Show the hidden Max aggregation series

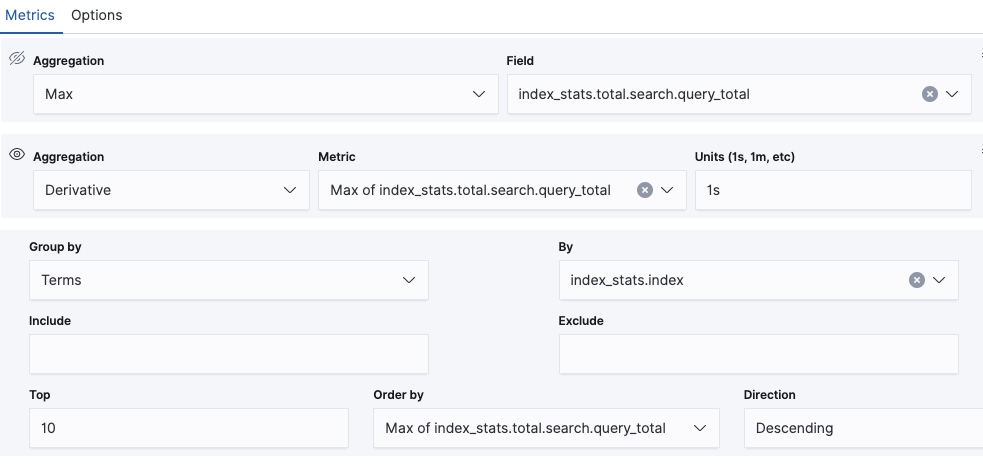(x=16, y=59)
